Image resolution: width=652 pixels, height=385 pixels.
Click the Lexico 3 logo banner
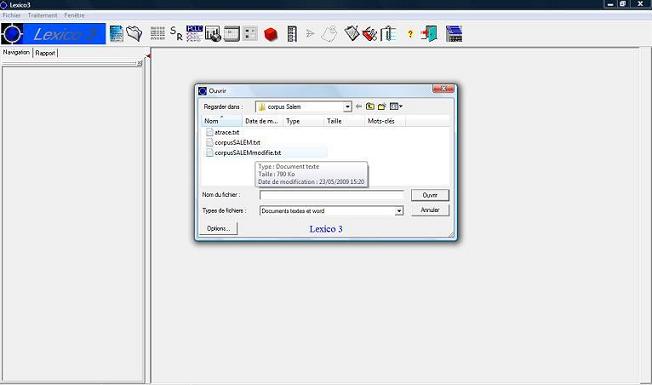point(53,34)
